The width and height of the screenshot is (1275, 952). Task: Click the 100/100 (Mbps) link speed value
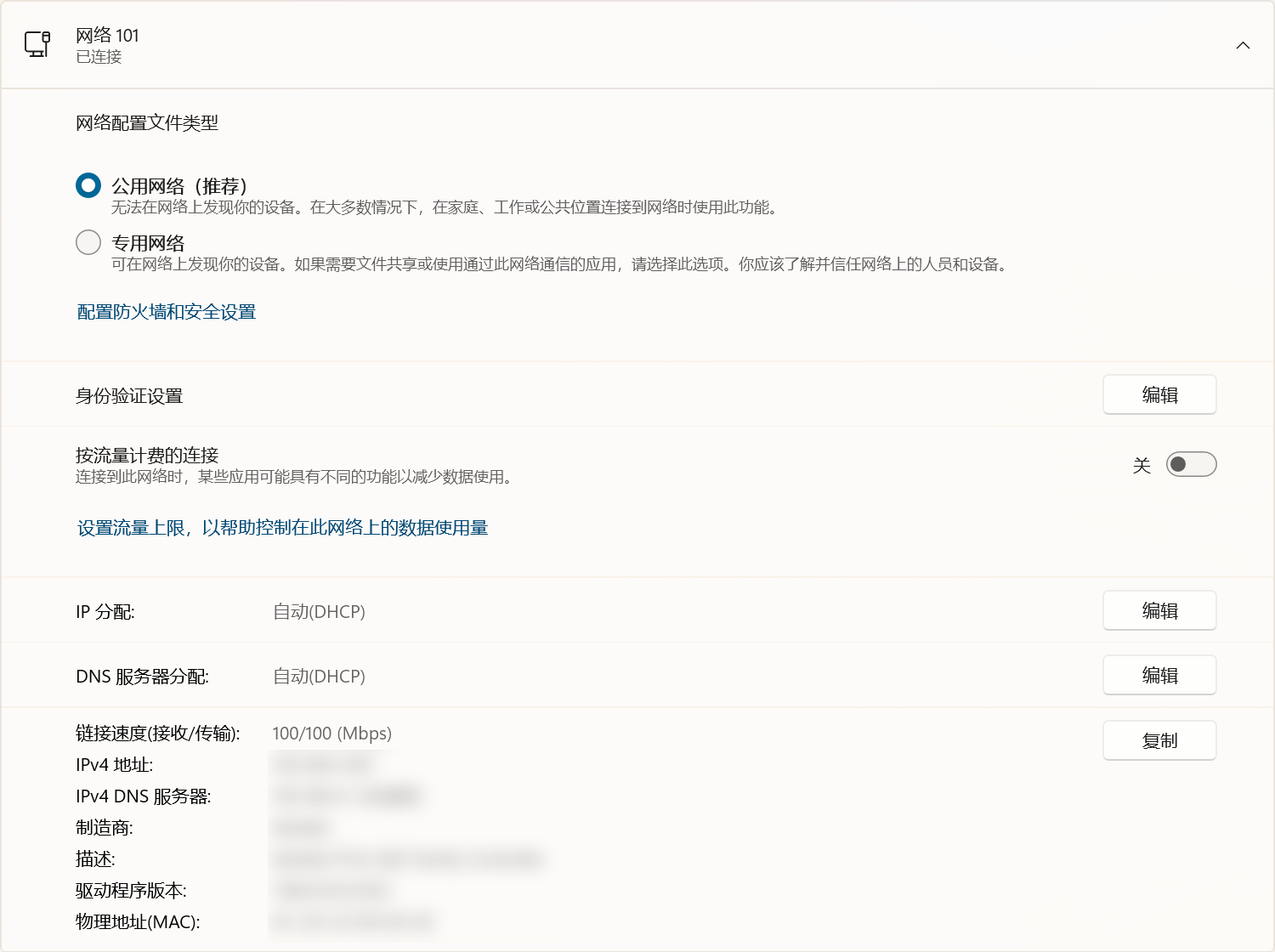(x=332, y=734)
